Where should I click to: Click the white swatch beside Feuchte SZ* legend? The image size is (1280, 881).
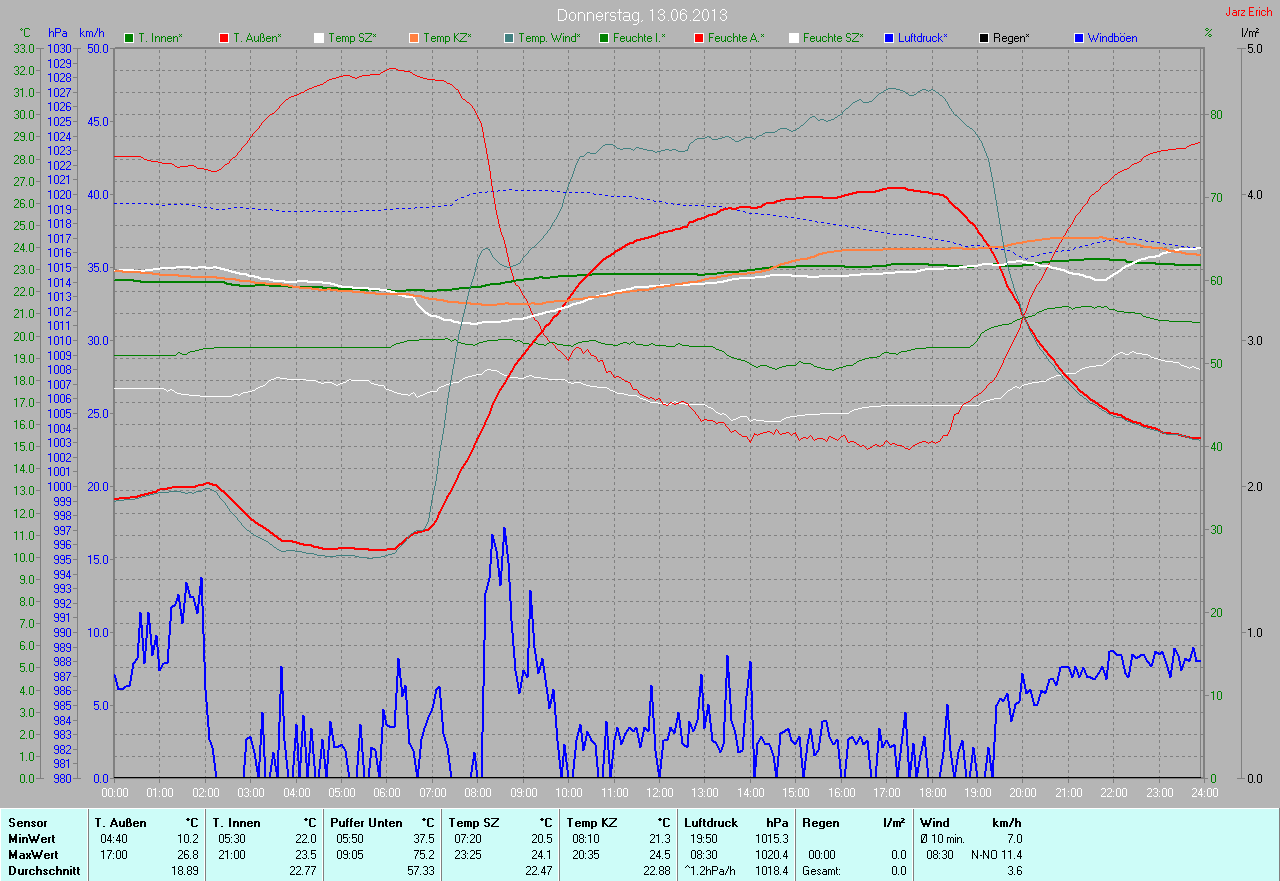pos(794,38)
